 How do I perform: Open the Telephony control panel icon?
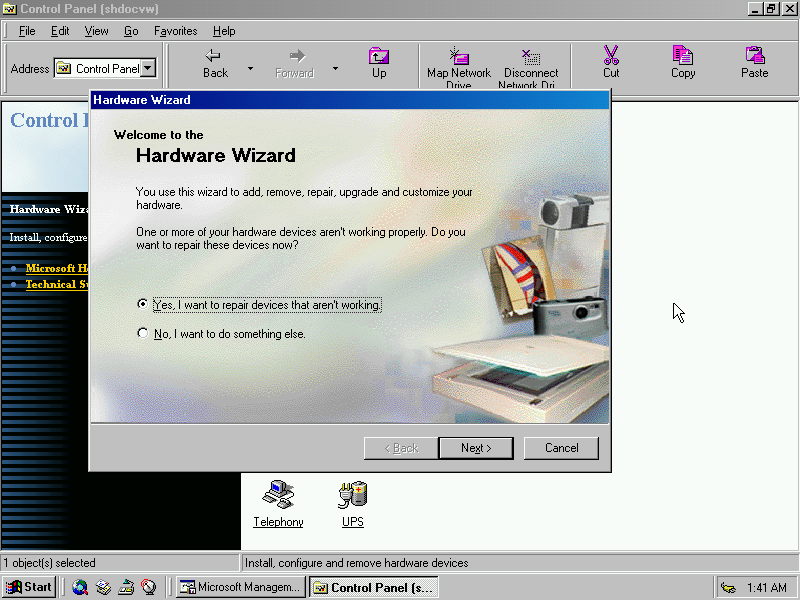point(278,494)
